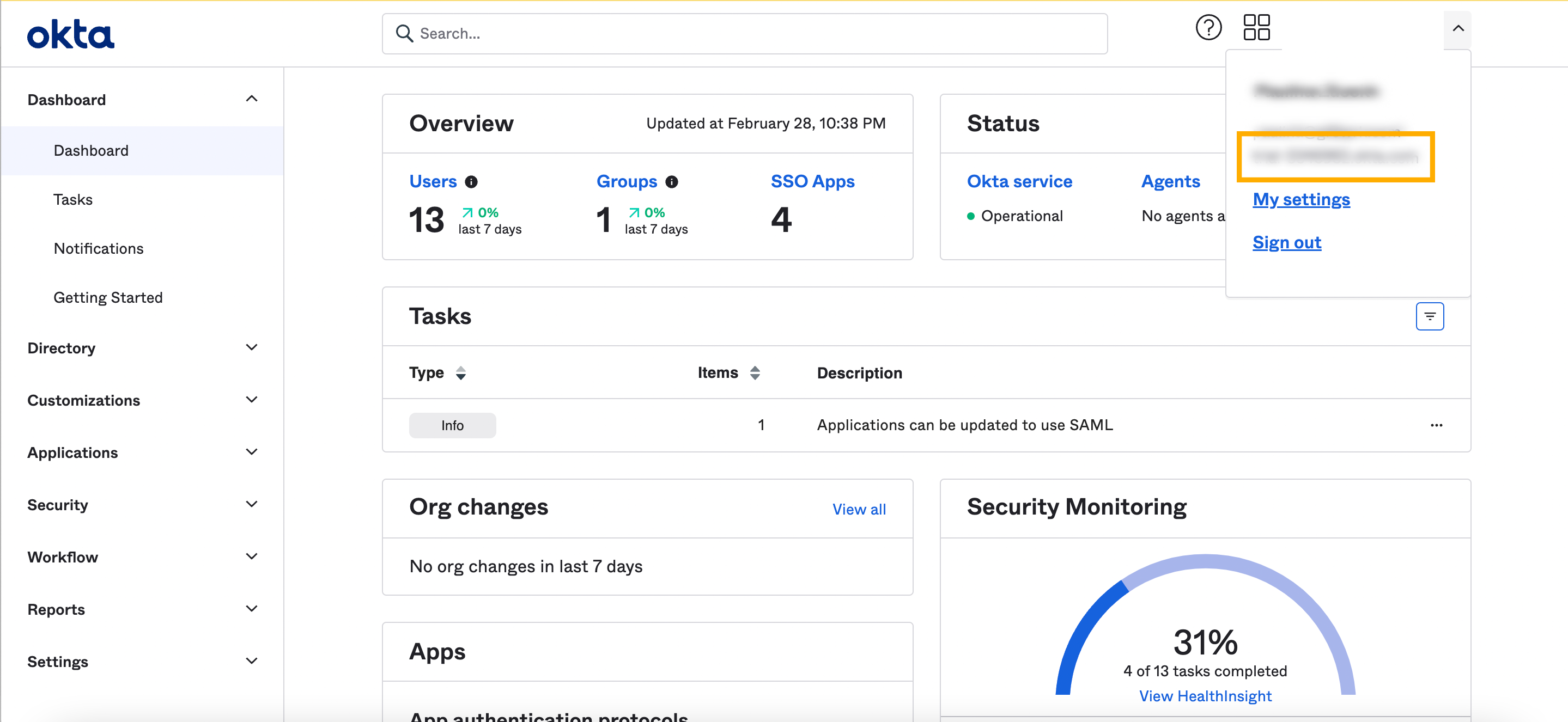Open the My settings link
Viewport: 1568px width, 722px height.
(x=1301, y=199)
